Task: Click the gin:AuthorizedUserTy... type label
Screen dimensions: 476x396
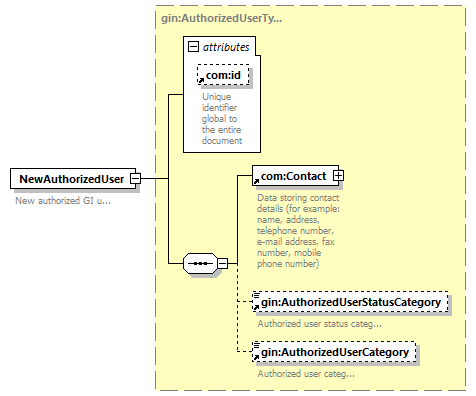Action: pyautogui.click(x=222, y=18)
